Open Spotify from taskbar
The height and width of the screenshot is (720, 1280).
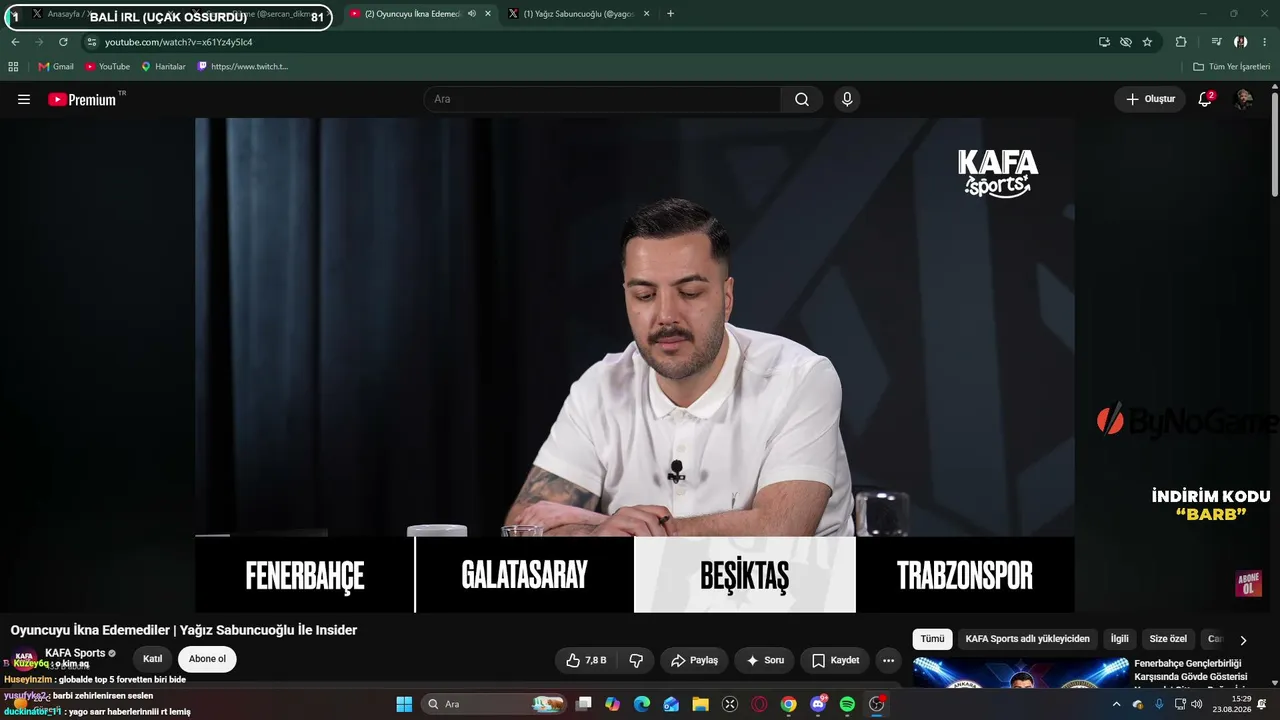(847, 704)
